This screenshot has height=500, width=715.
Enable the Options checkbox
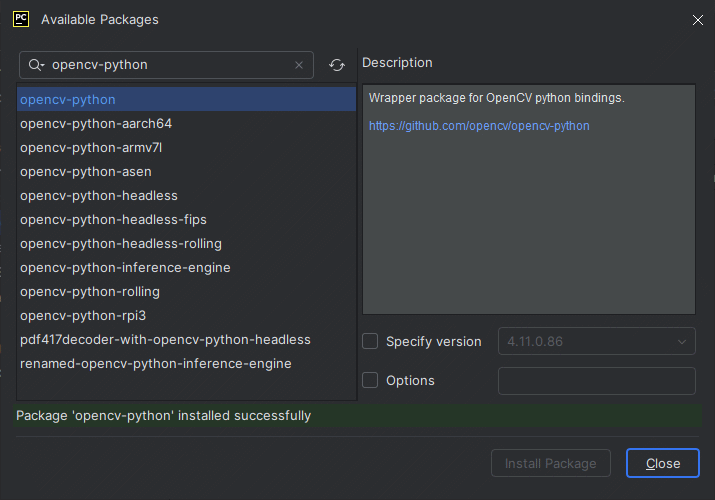tap(370, 380)
